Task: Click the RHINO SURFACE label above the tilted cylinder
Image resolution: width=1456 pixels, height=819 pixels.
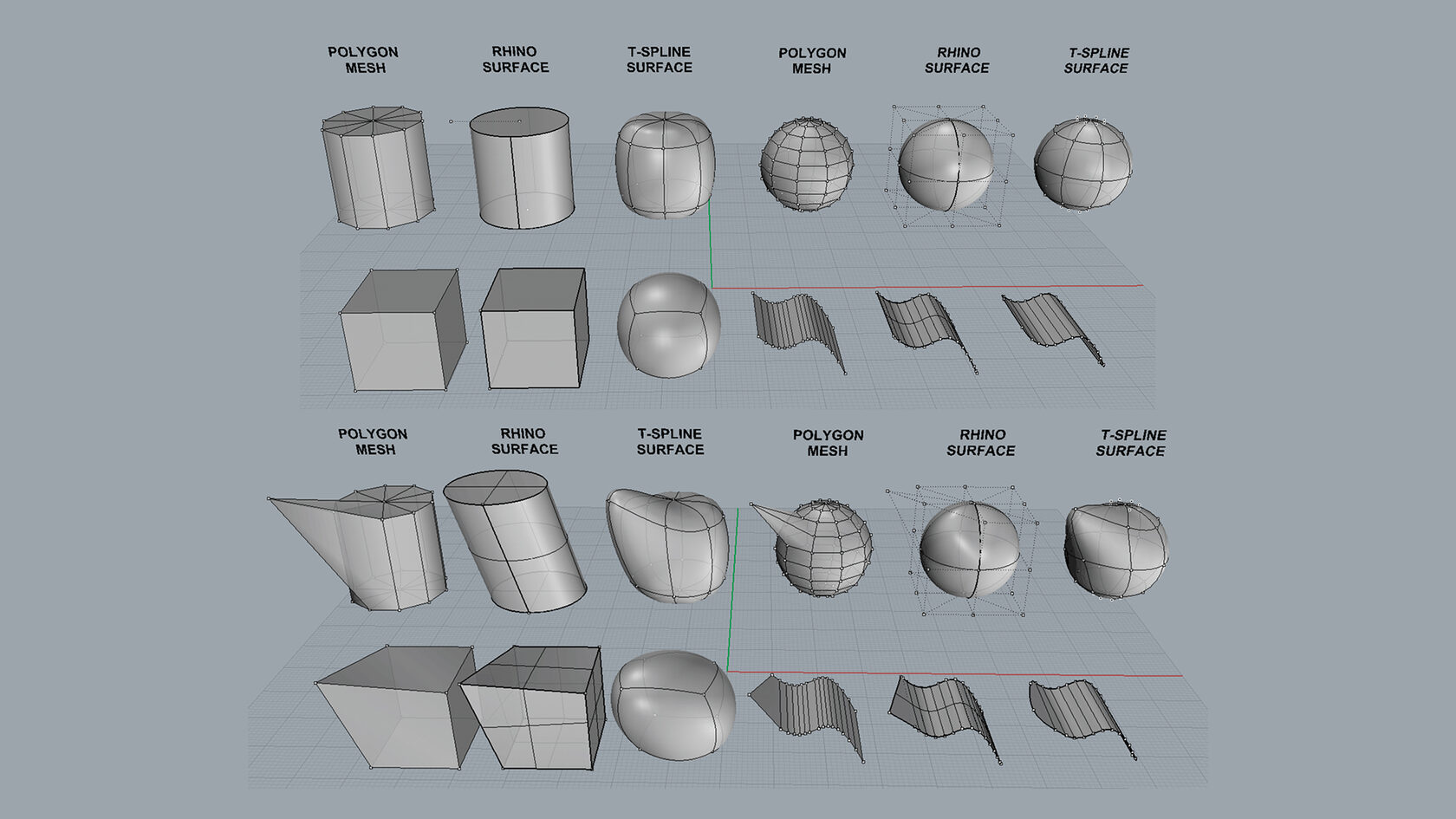Action: click(x=524, y=441)
